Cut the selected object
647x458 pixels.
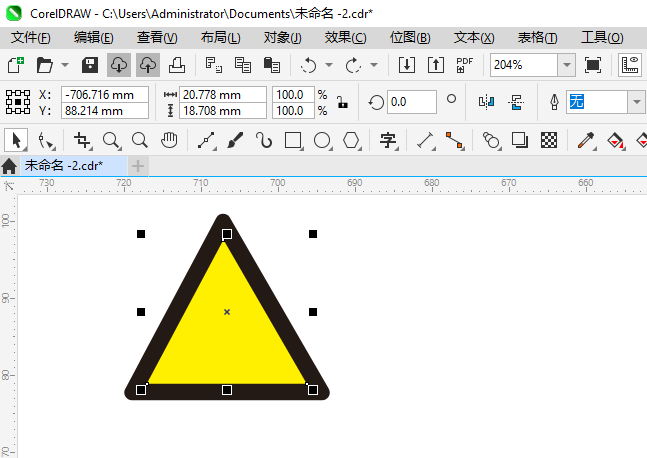click(x=214, y=65)
